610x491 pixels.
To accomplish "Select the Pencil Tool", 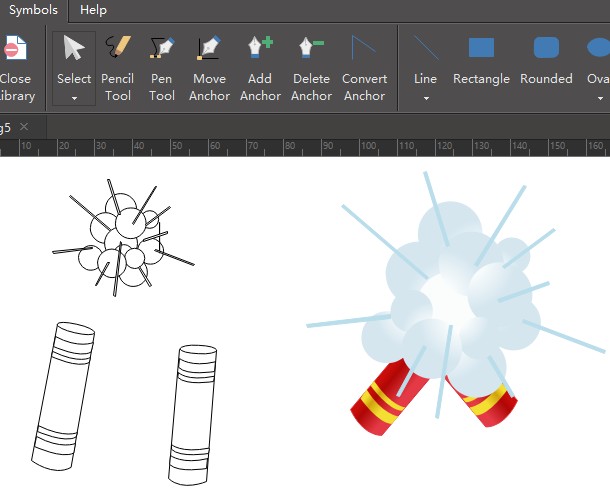I will click(x=117, y=66).
